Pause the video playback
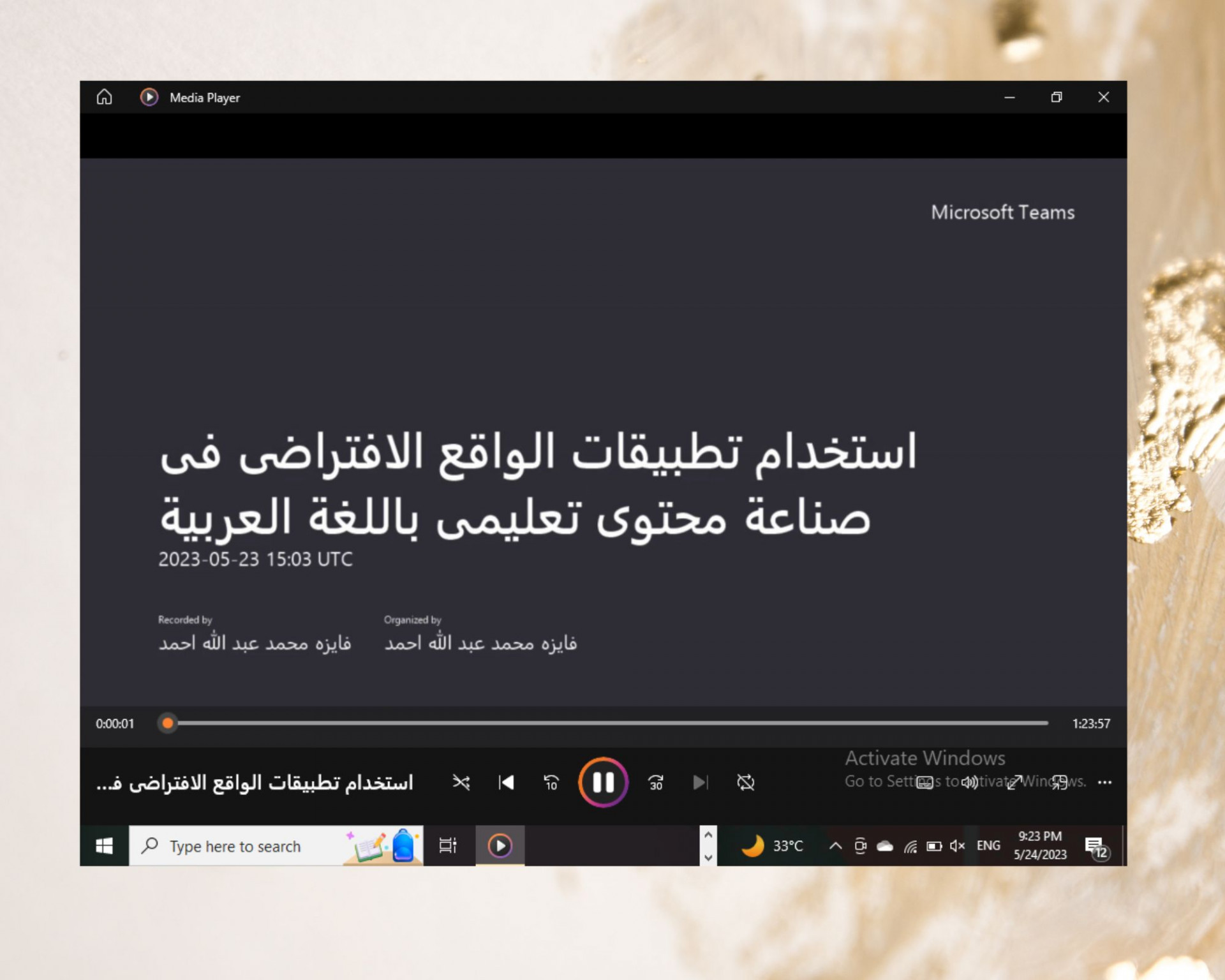 point(603,782)
